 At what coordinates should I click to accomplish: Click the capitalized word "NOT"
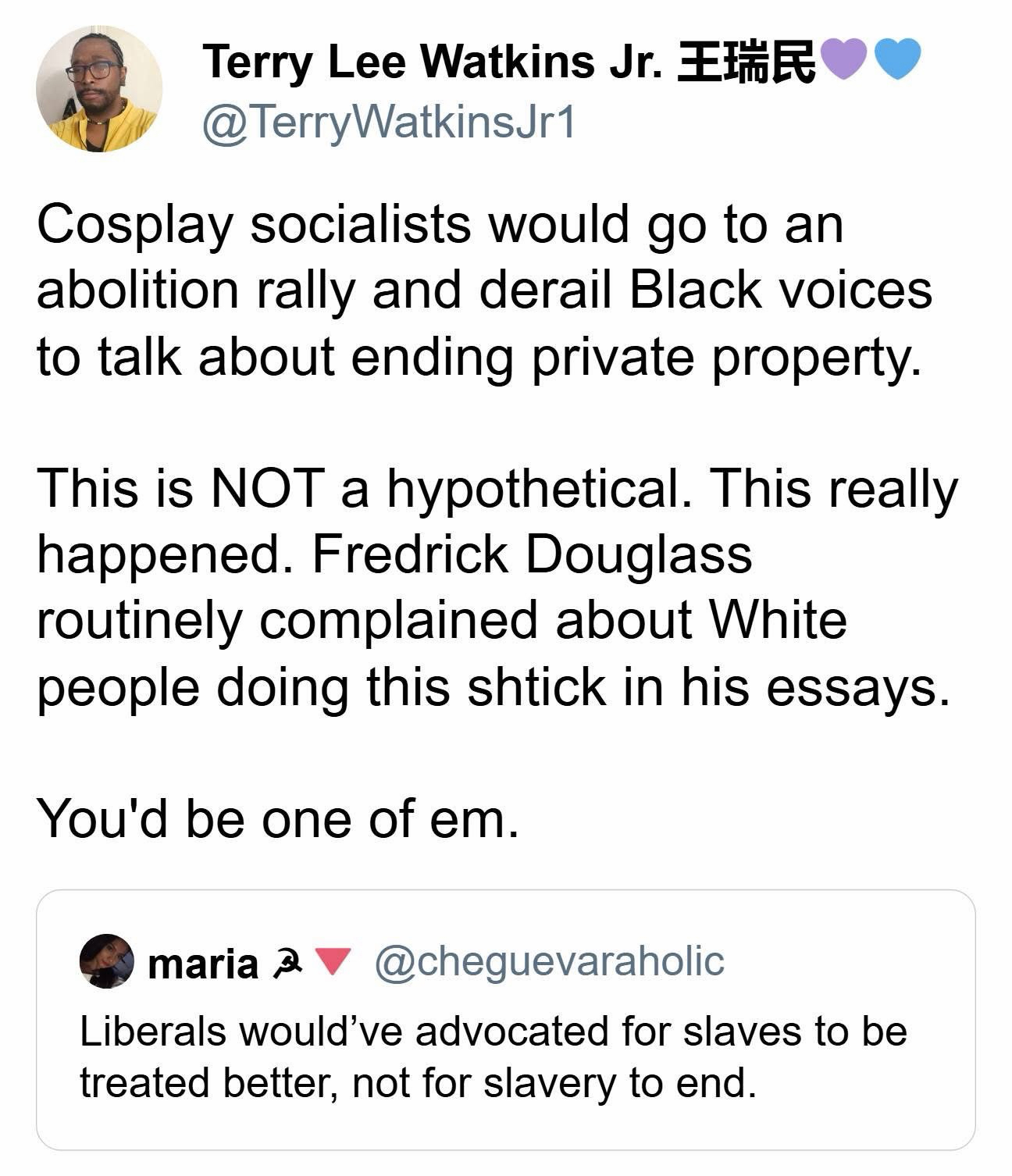[265, 488]
